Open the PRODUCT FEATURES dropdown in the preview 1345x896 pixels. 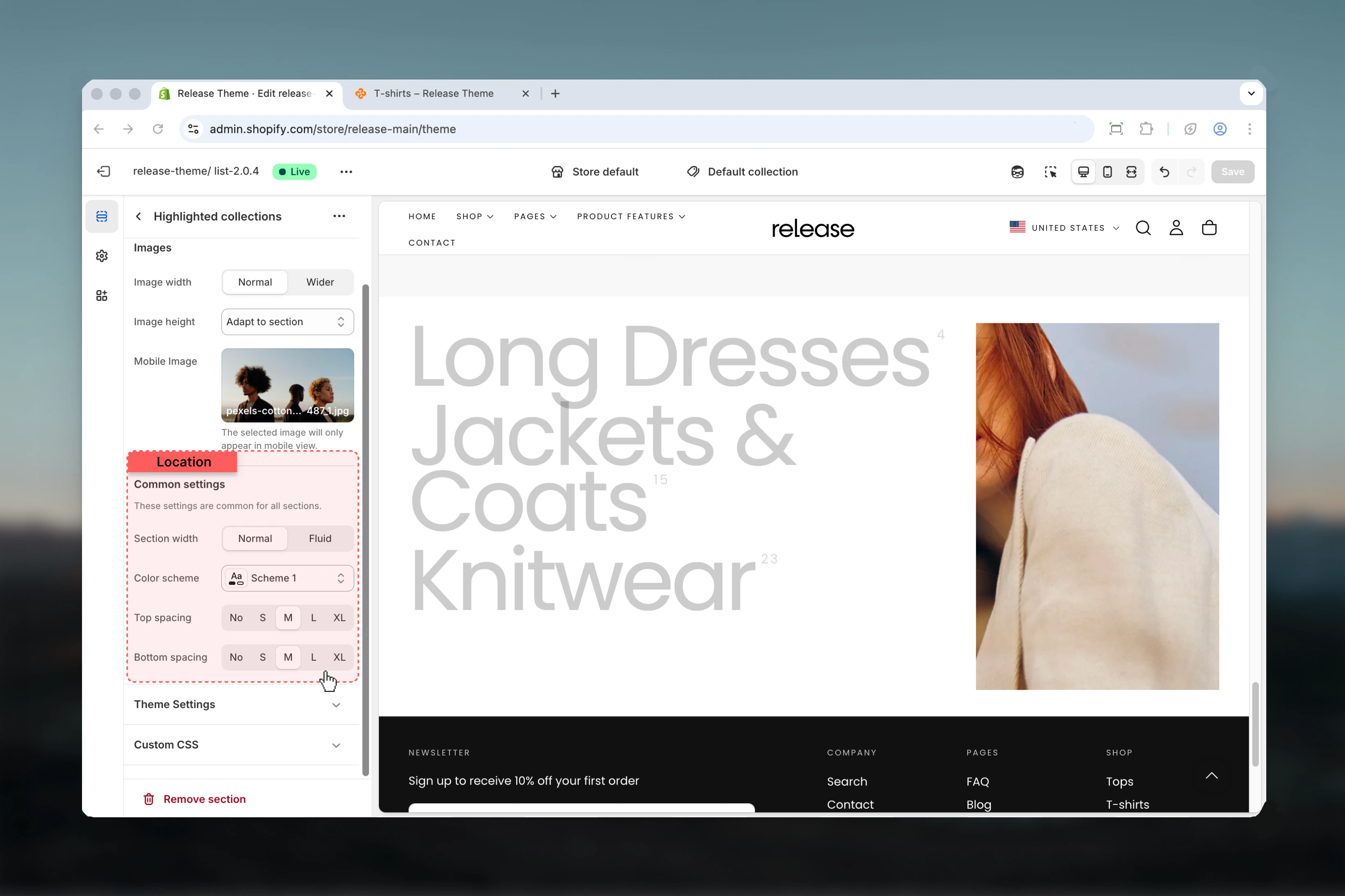coord(631,216)
